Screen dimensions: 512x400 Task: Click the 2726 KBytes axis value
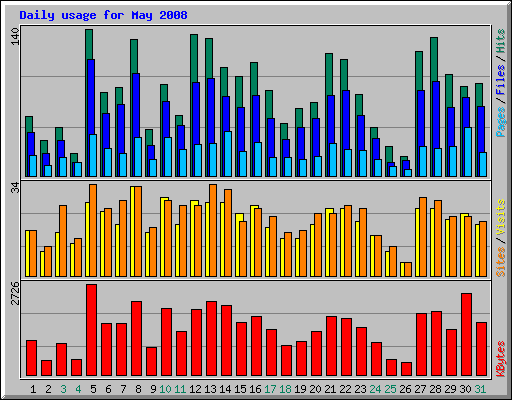coord(15,293)
